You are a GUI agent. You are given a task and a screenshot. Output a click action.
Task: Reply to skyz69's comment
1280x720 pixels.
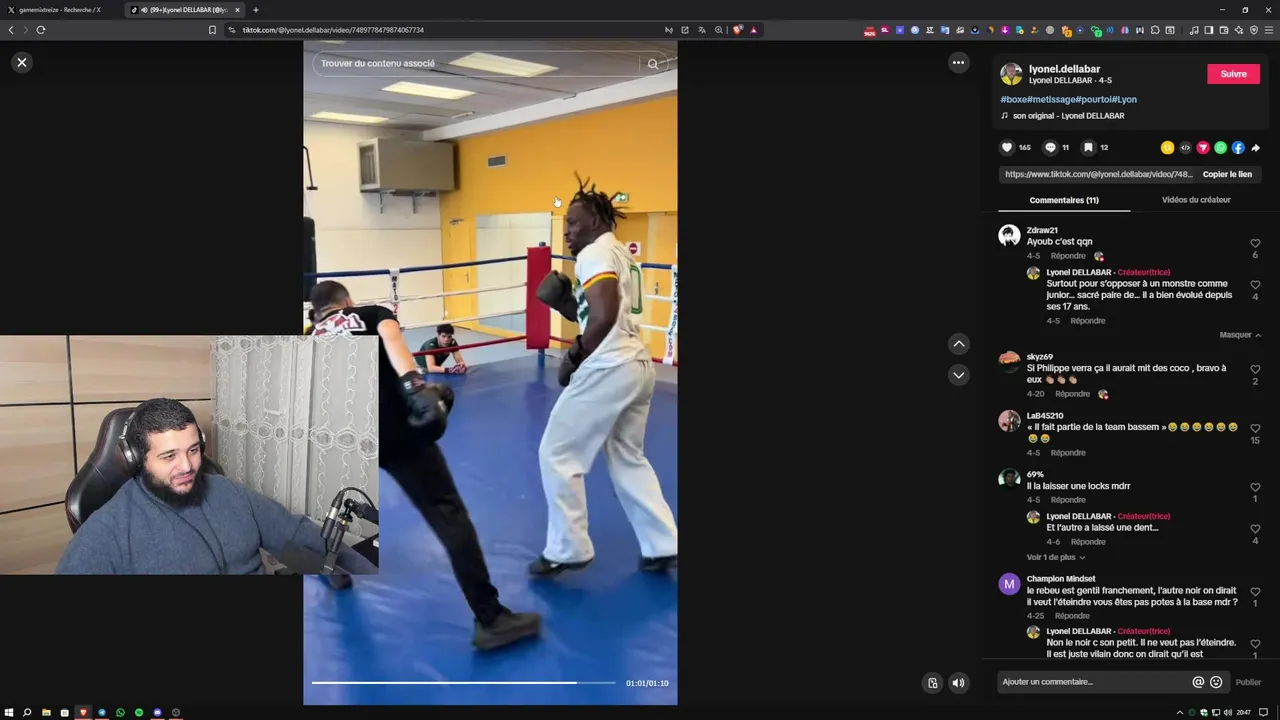1072,394
